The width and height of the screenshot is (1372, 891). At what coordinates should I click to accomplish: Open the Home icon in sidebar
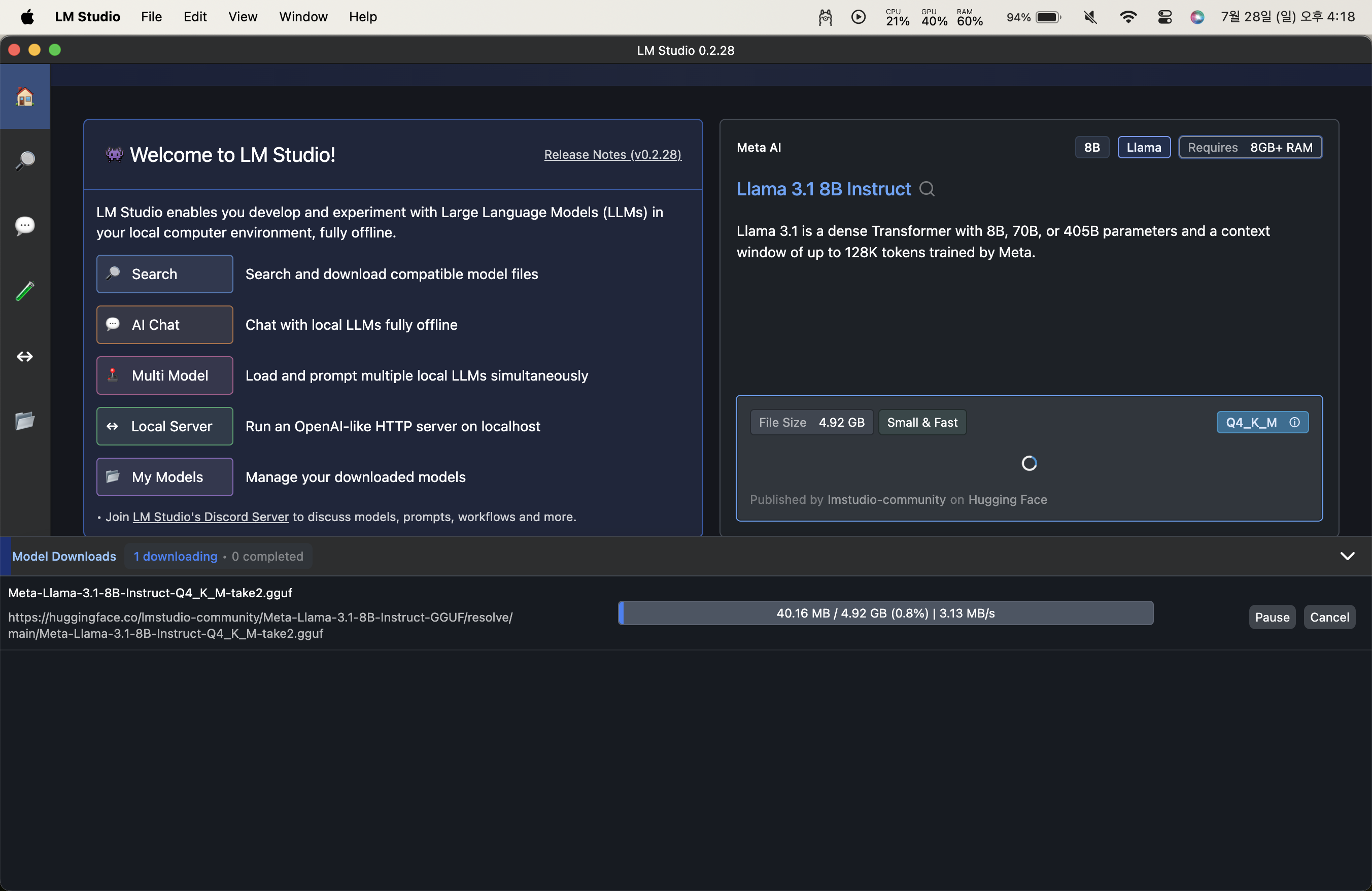[x=25, y=96]
